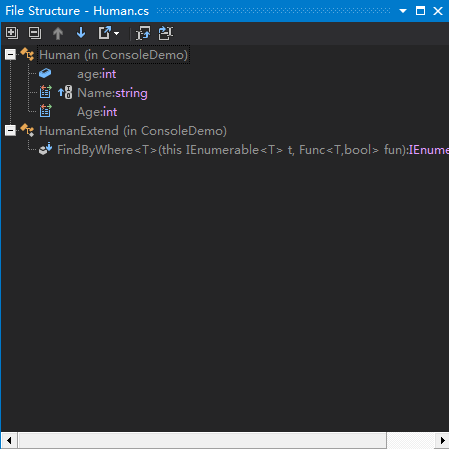Click the Expand All toolbar icon

pyautogui.click(x=12, y=33)
